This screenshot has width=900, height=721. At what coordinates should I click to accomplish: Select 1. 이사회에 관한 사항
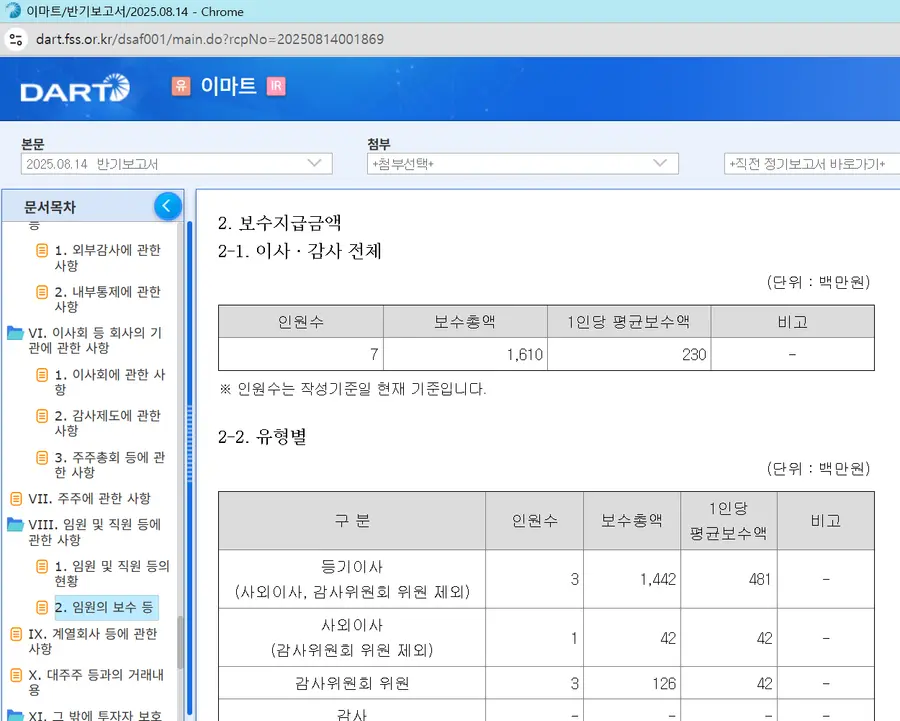coord(109,383)
